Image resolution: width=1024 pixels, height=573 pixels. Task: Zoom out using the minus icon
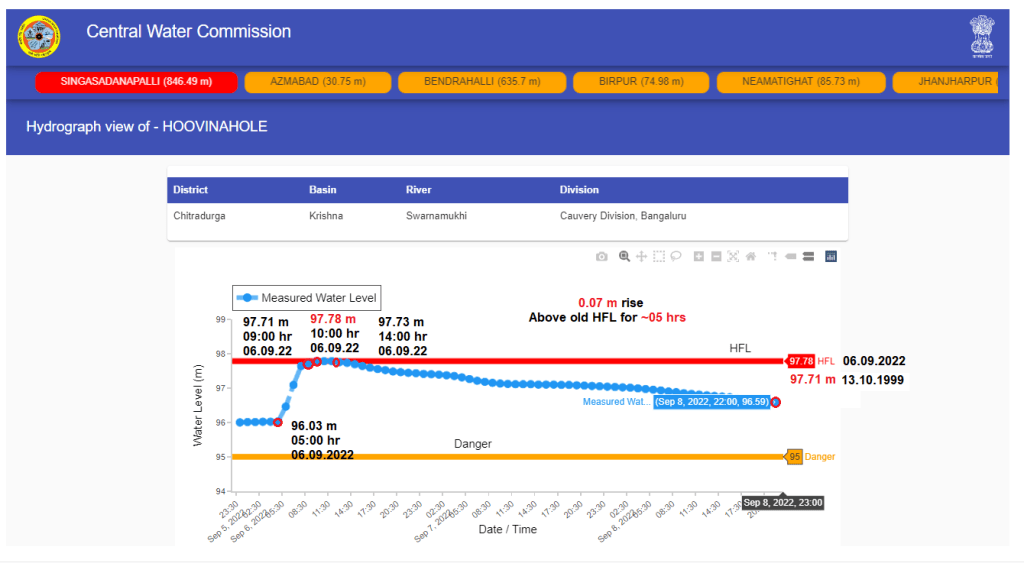coord(716,257)
